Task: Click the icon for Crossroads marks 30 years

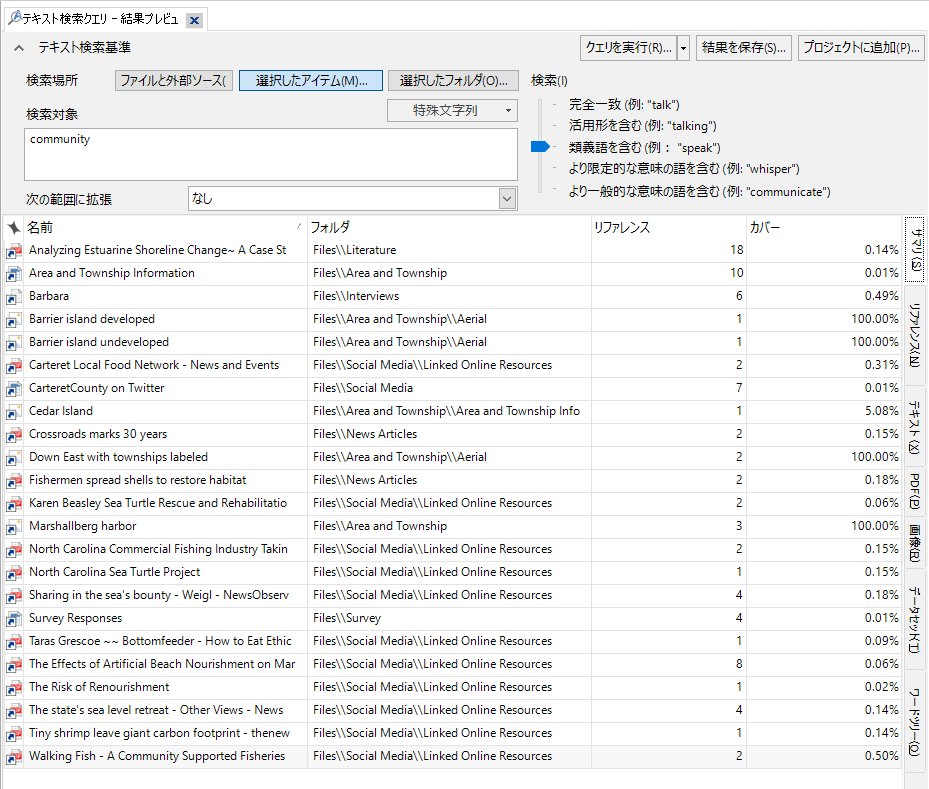Action: tap(14, 434)
